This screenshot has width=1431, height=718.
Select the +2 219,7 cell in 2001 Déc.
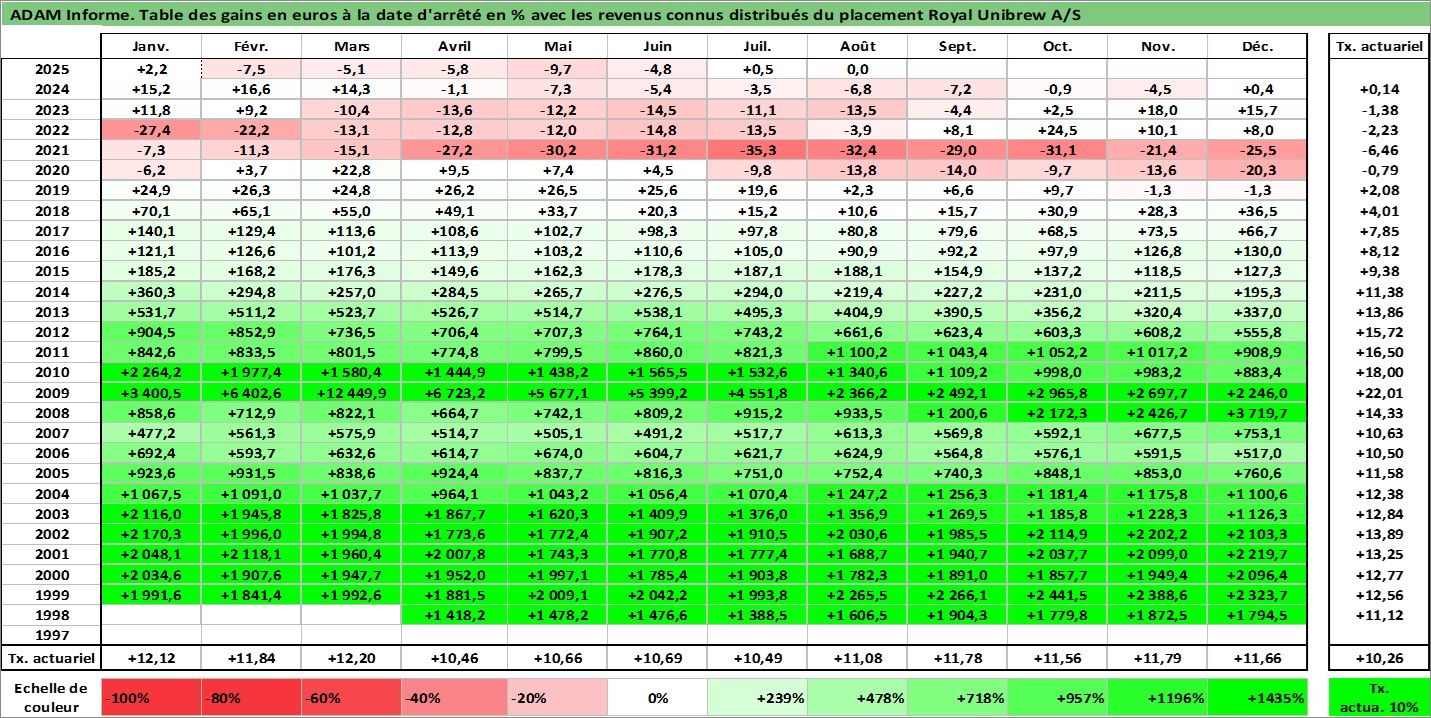[1258, 555]
